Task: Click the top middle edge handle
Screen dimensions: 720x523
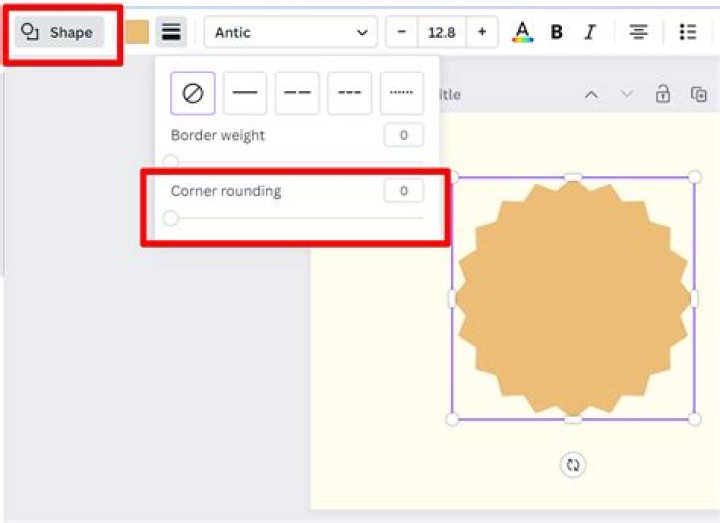Action: tap(573, 177)
